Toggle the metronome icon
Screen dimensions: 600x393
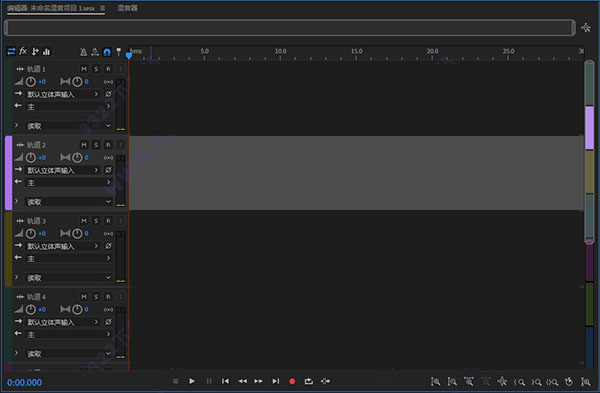pyautogui.click(x=83, y=52)
